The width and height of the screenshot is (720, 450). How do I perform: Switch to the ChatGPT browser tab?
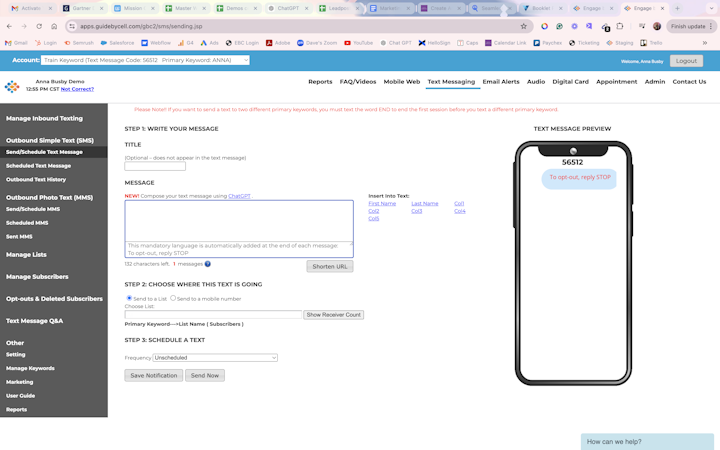point(288,8)
